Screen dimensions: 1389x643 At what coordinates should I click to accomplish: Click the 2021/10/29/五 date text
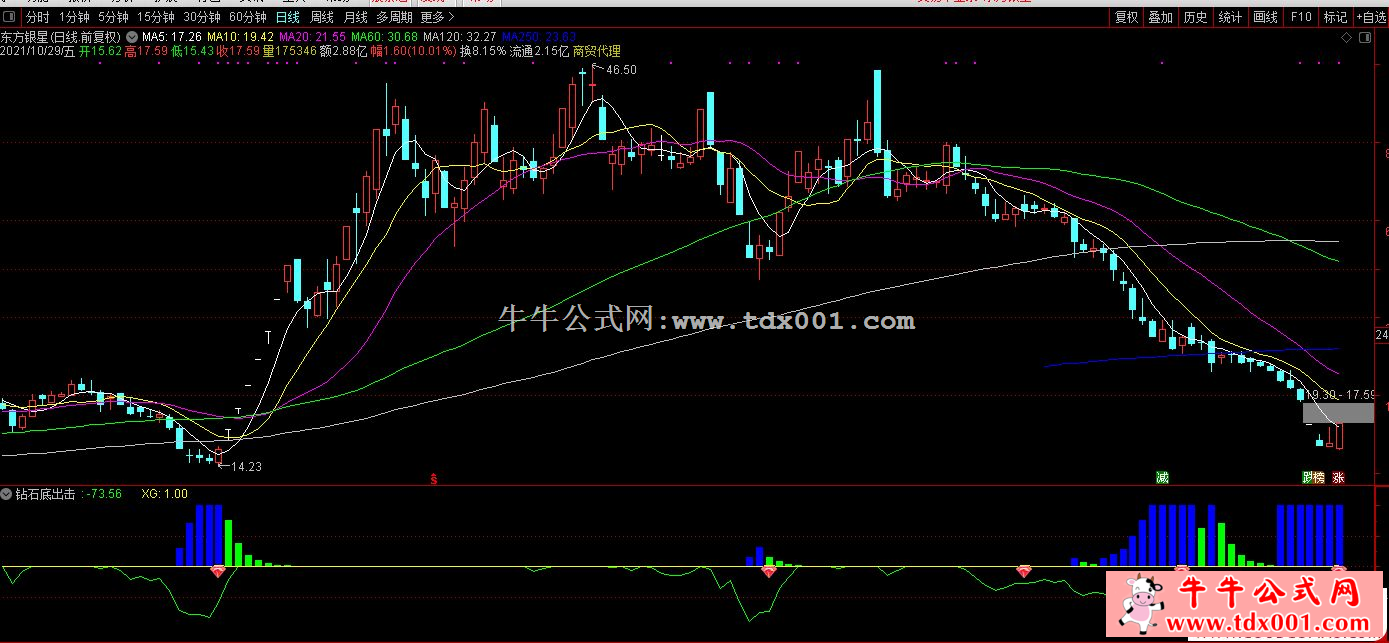37,51
